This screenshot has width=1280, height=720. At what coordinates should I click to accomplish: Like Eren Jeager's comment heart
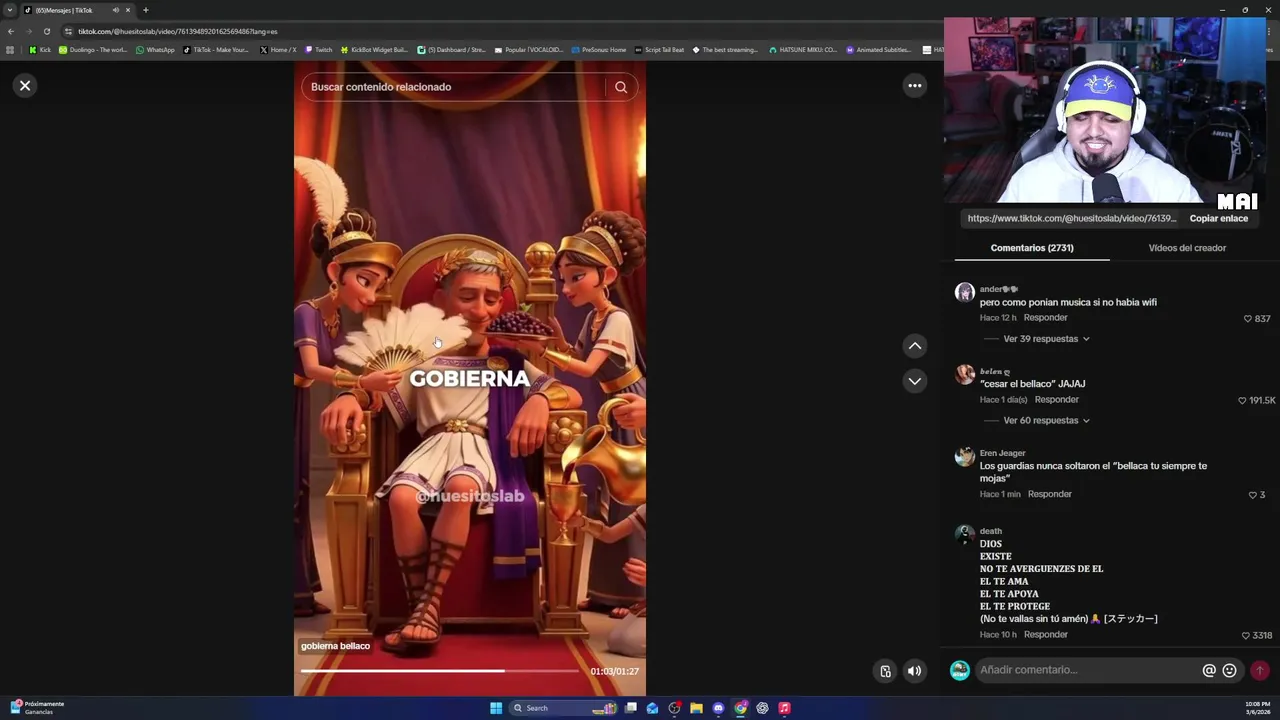pos(1252,495)
